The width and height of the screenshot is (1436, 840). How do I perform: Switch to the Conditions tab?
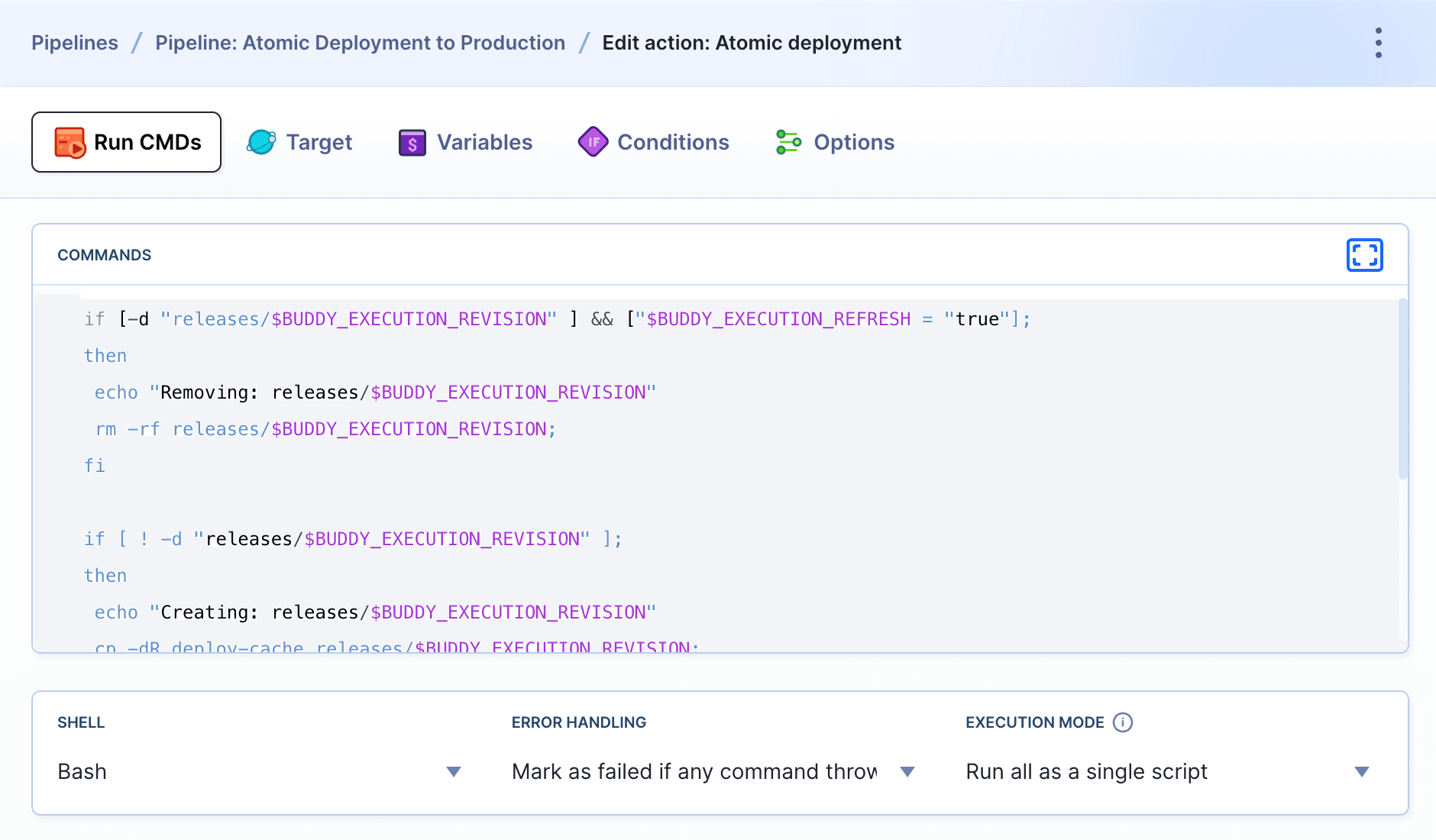[x=672, y=142]
